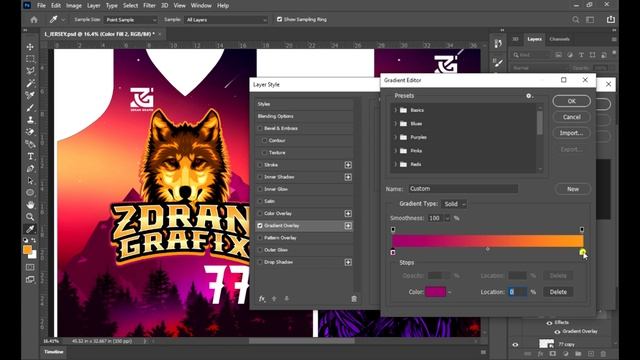Click the Share icon at top right

pyautogui.click(x=611, y=20)
